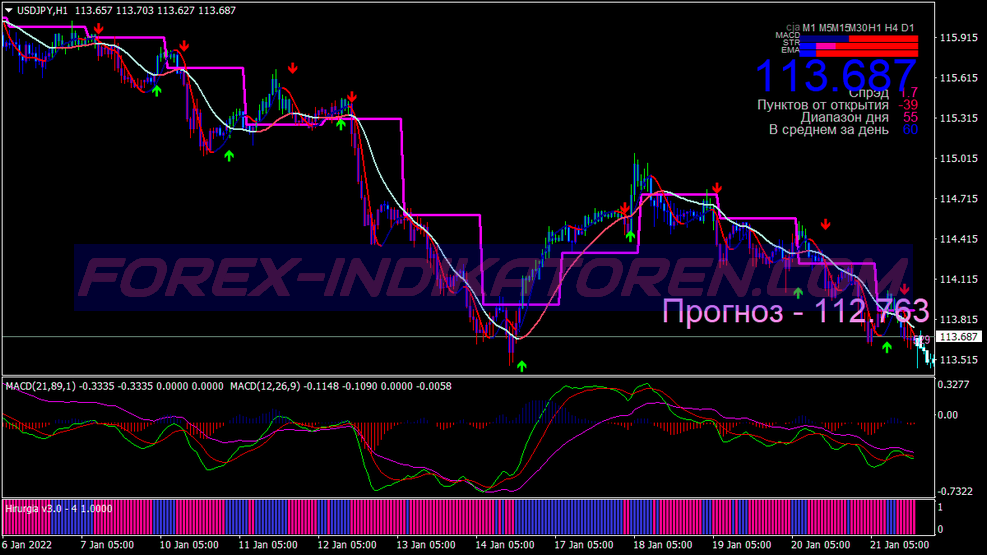Click the 21 Jan 05:00 date label
Screen dimensions: 987x555
pyautogui.click(x=899, y=545)
